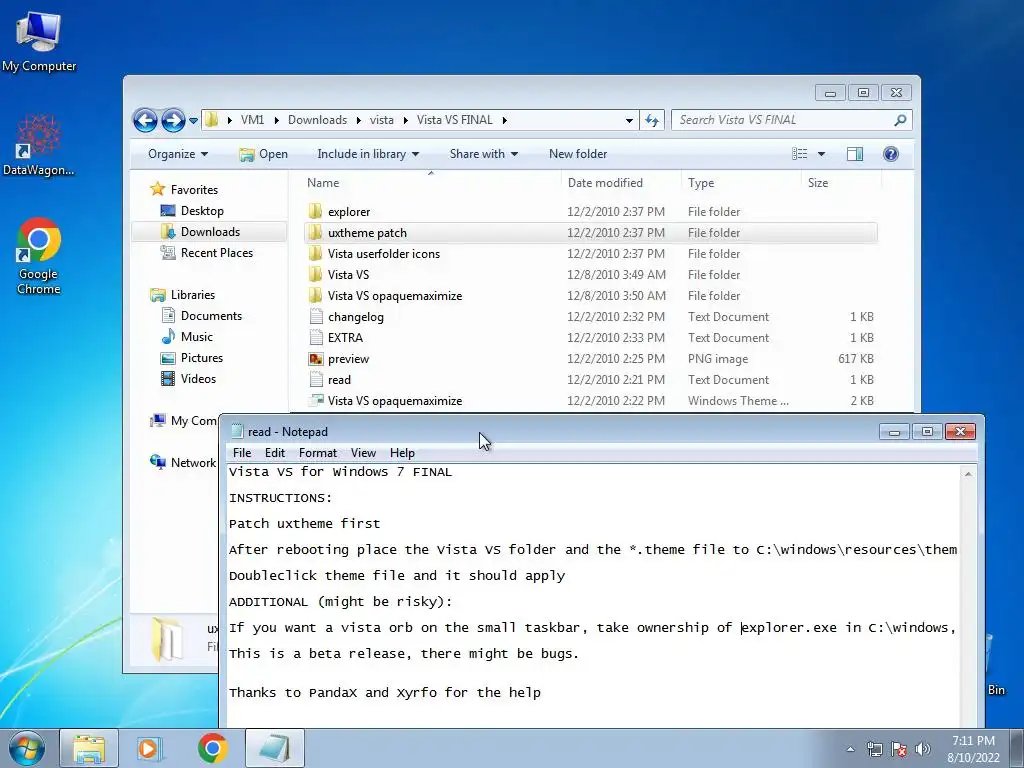Screen dimensions: 1024x768
Task: Select the EXTRA text document
Action: coord(590,338)
